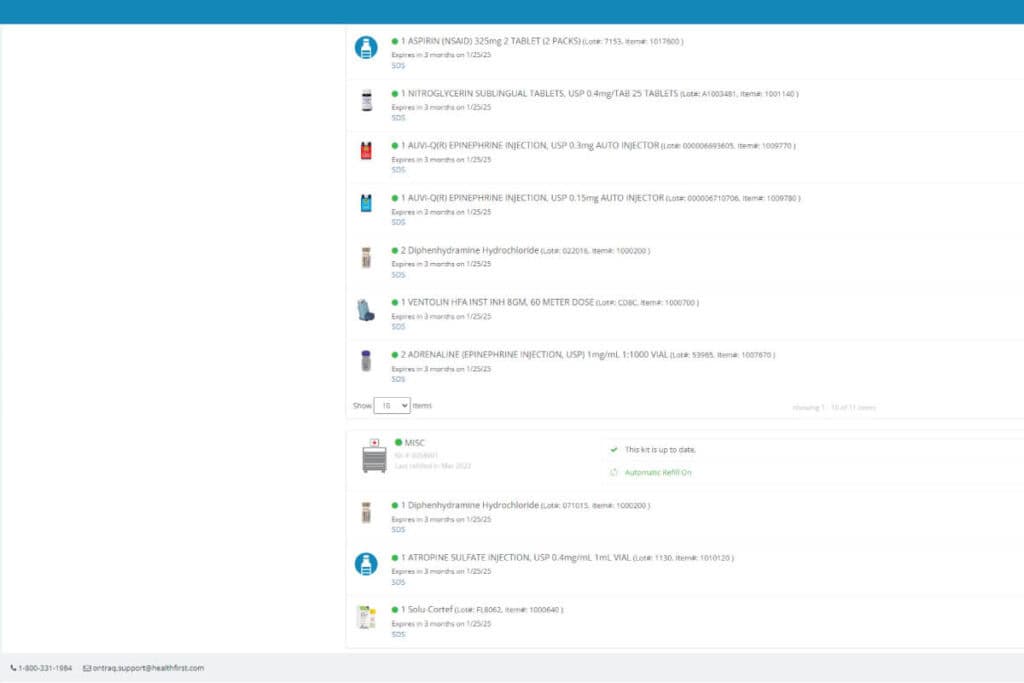Open the SDS link under Nitroglycerin
The width and height of the screenshot is (1024, 683).
[398, 118]
